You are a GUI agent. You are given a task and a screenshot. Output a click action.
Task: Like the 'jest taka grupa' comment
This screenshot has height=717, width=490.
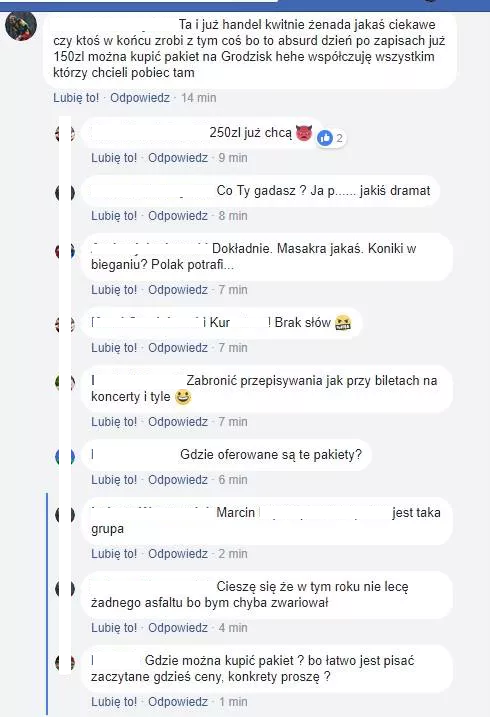point(114,554)
